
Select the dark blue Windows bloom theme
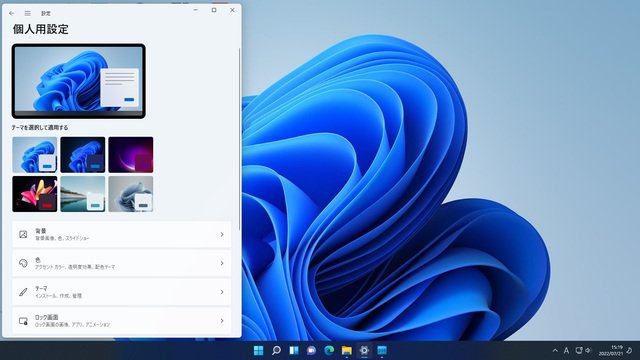tap(82, 155)
